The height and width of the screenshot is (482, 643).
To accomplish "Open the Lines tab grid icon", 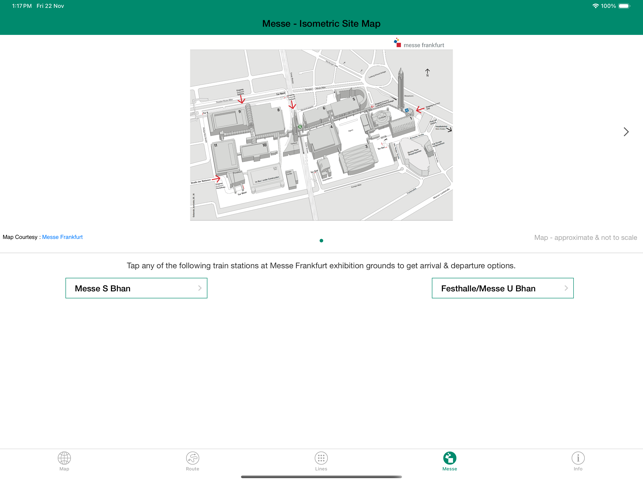I will click(321, 458).
